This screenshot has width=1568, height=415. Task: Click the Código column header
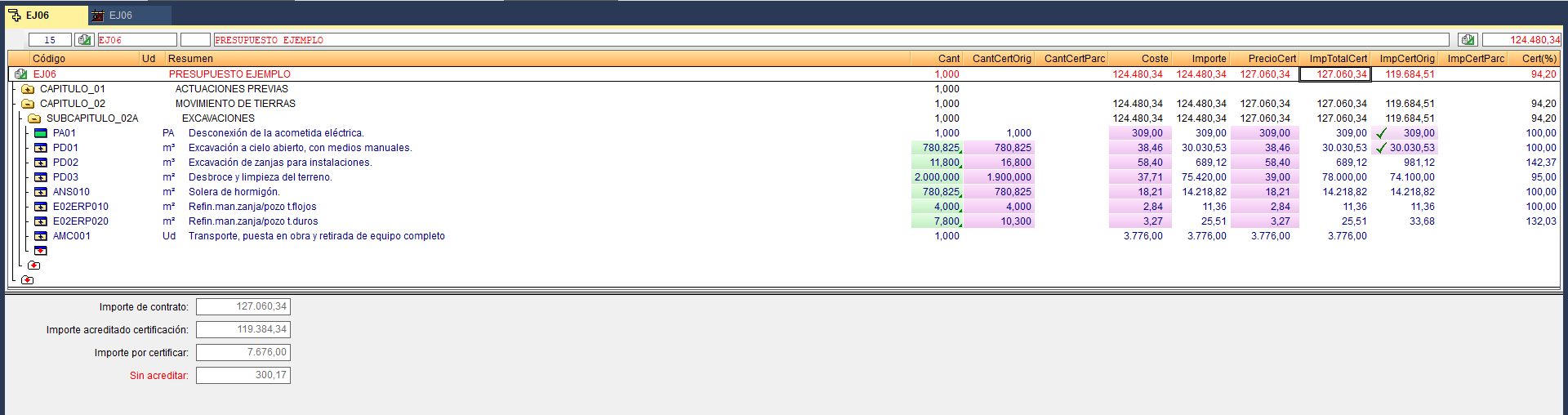click(x=84, y=59)
